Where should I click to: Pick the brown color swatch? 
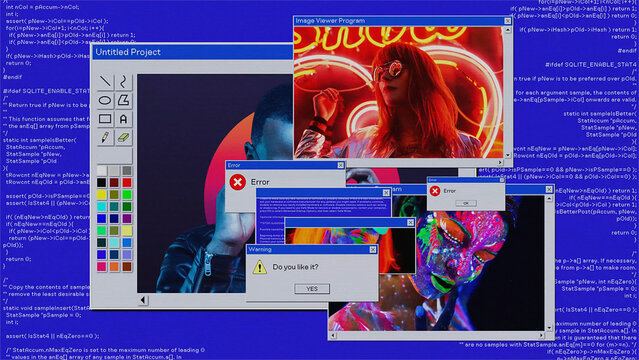tap(127, 267)
